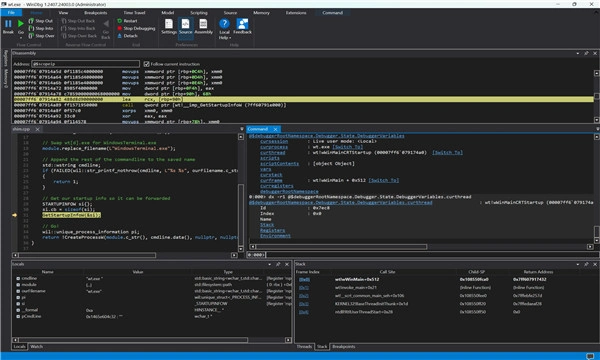Click the Break (pause) icon
This screenshot has height=360, width=600.
pyautogui.click(x=8, y=24)
